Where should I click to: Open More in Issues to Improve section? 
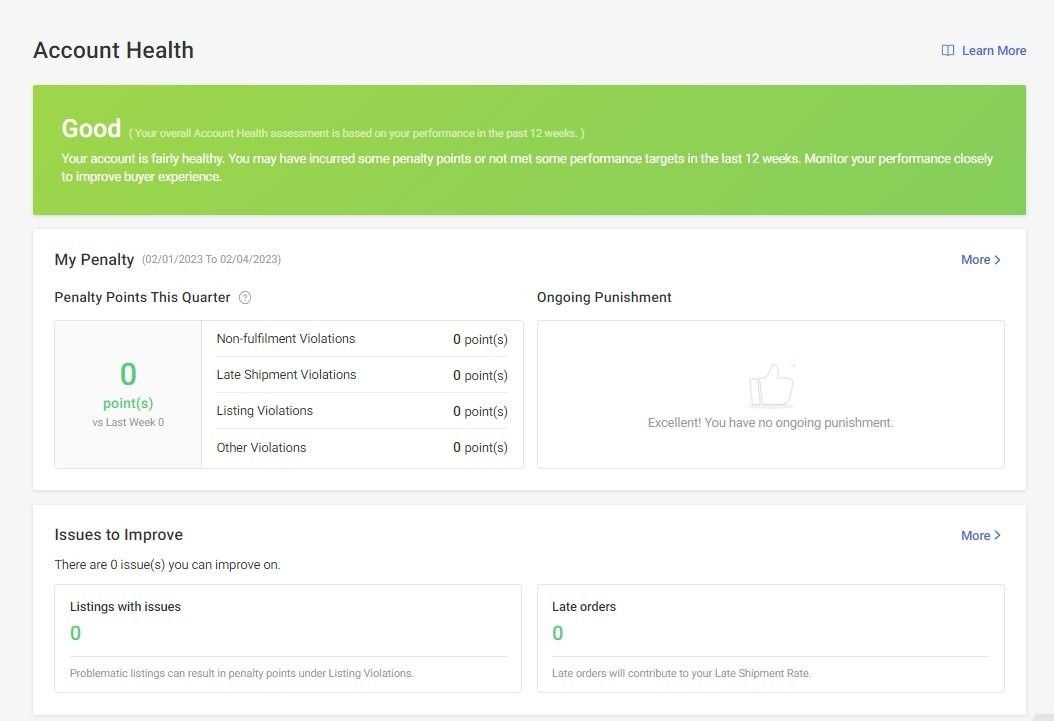(975, 536)
